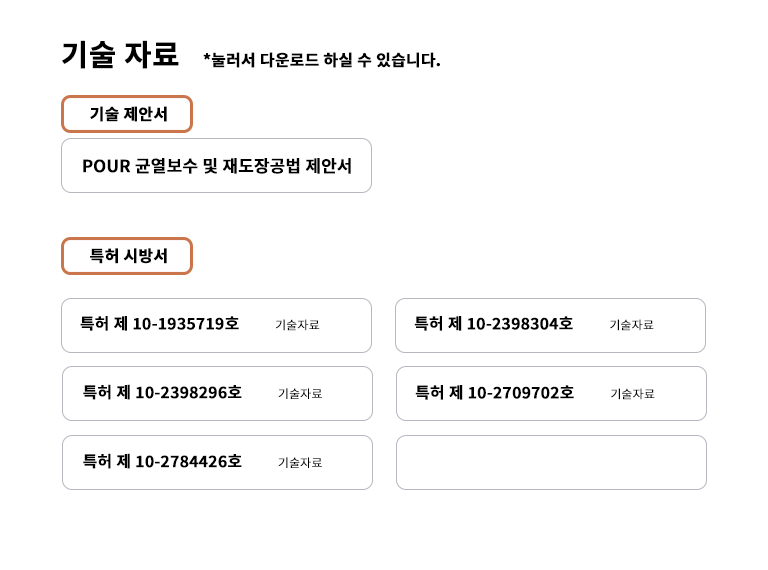Click the 기술 자료 page heading

(120, 54)
